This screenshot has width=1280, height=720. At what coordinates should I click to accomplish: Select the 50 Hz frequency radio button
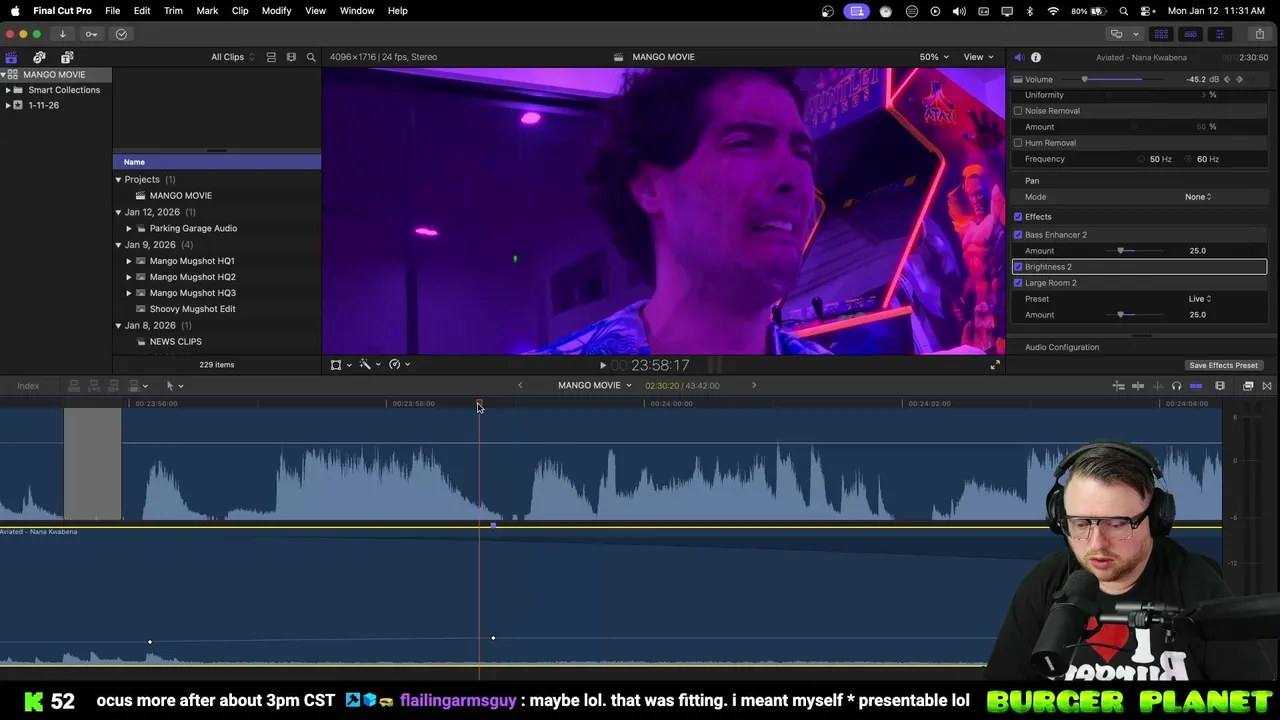pos(1141,159)
